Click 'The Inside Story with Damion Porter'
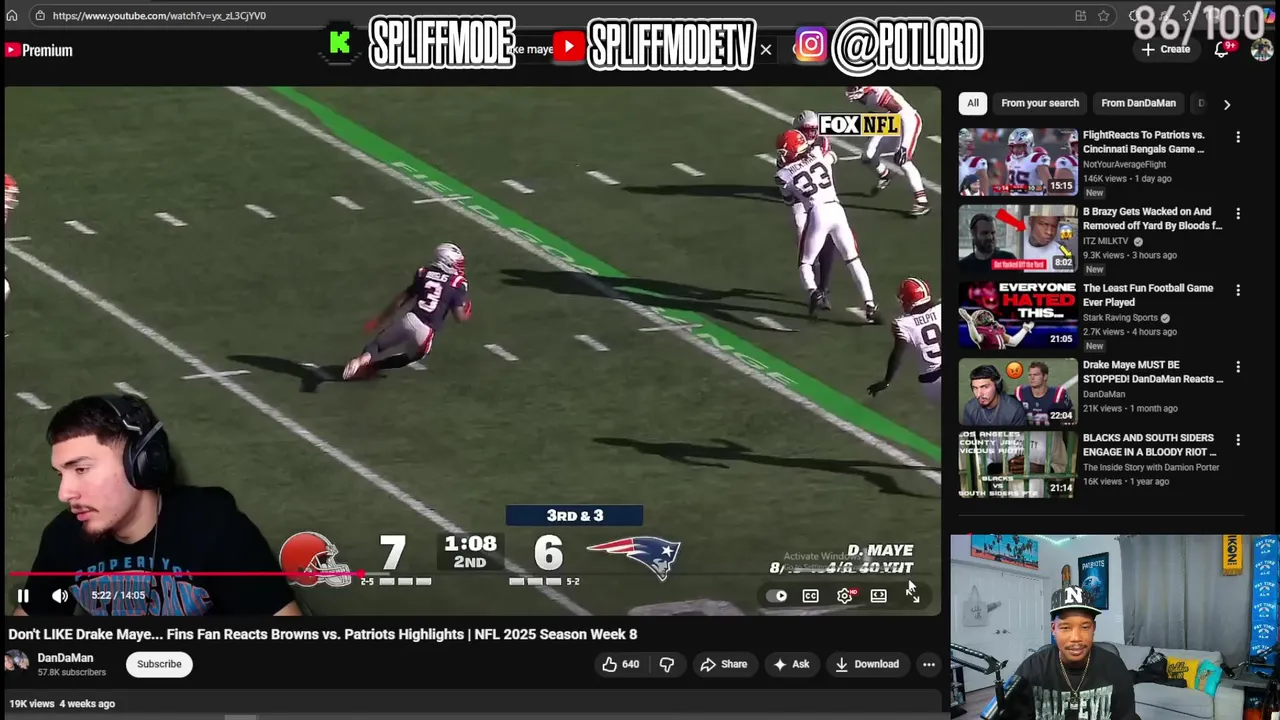The height and width of the screenshot is (720, 1280). (x=1151, y=467)
